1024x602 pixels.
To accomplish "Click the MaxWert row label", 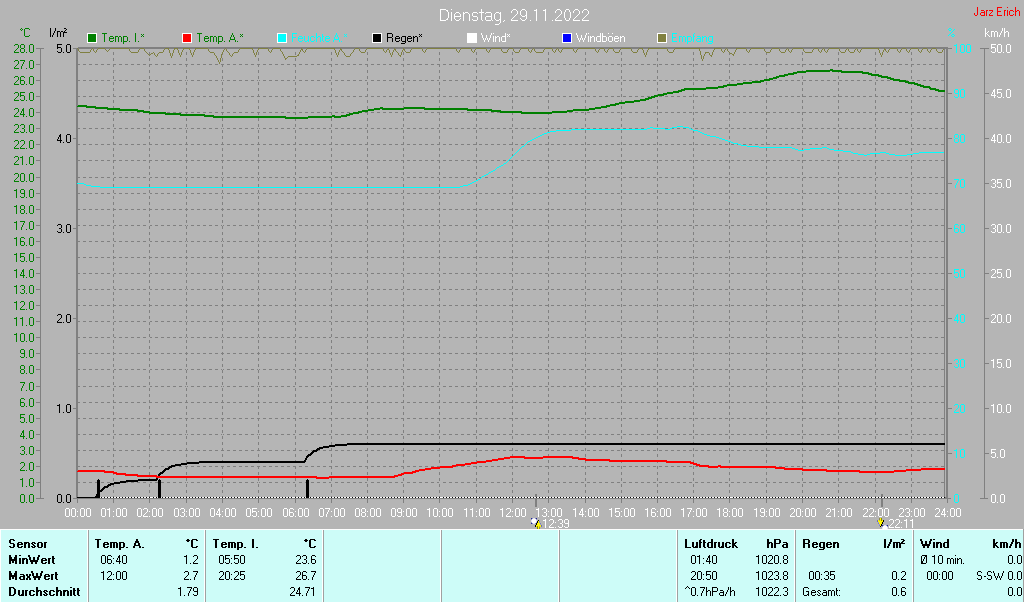I will (34, 576).
